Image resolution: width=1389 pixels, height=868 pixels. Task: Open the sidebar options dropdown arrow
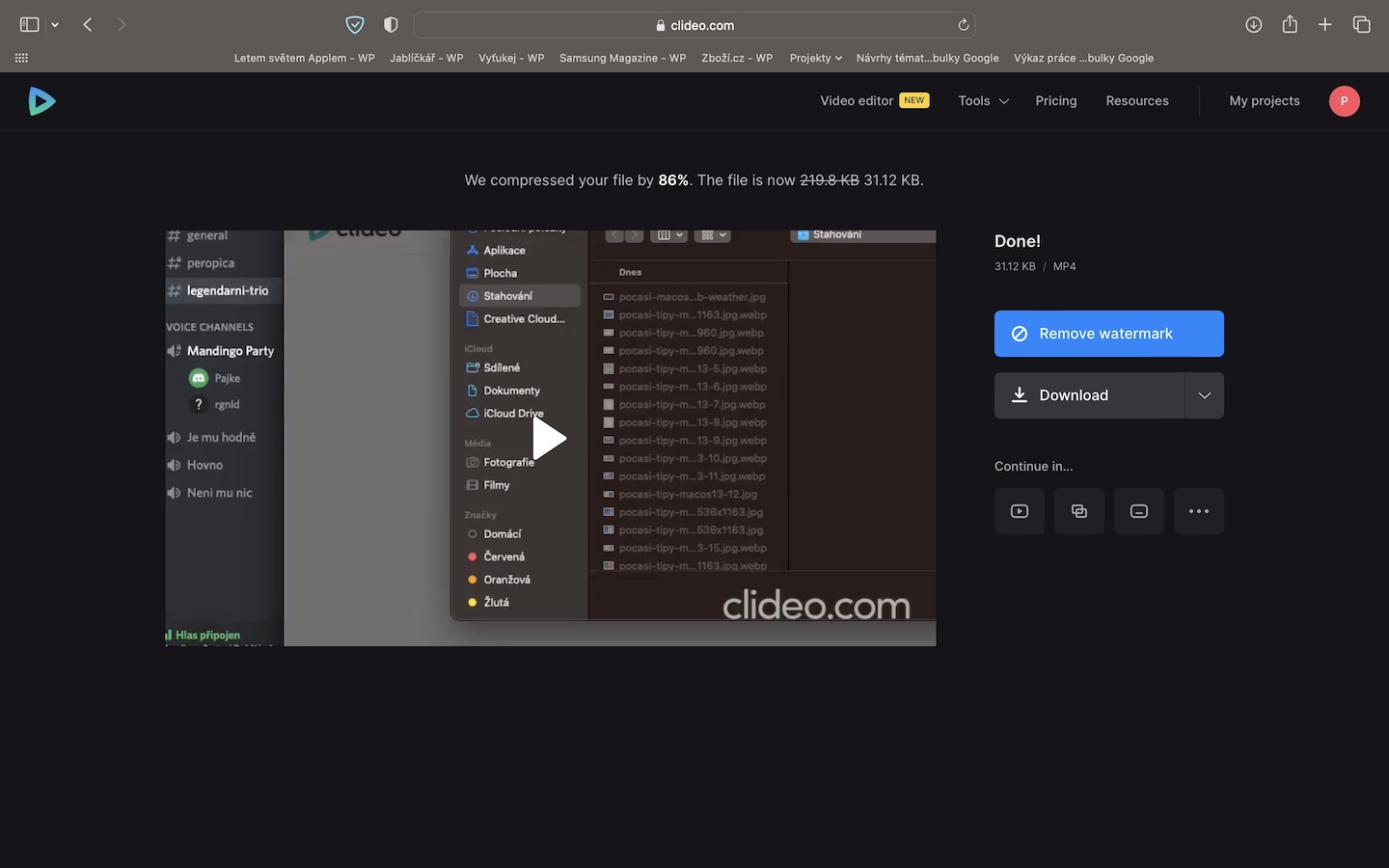tap(55, 25)
